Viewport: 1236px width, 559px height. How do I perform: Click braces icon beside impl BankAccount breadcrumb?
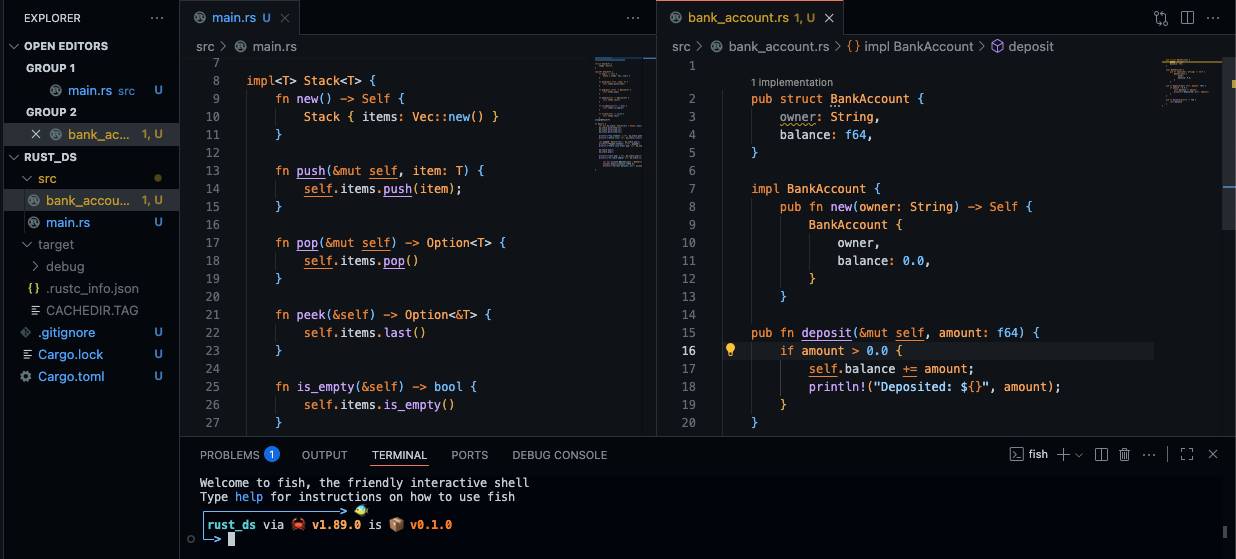click(x=853, y=46)
